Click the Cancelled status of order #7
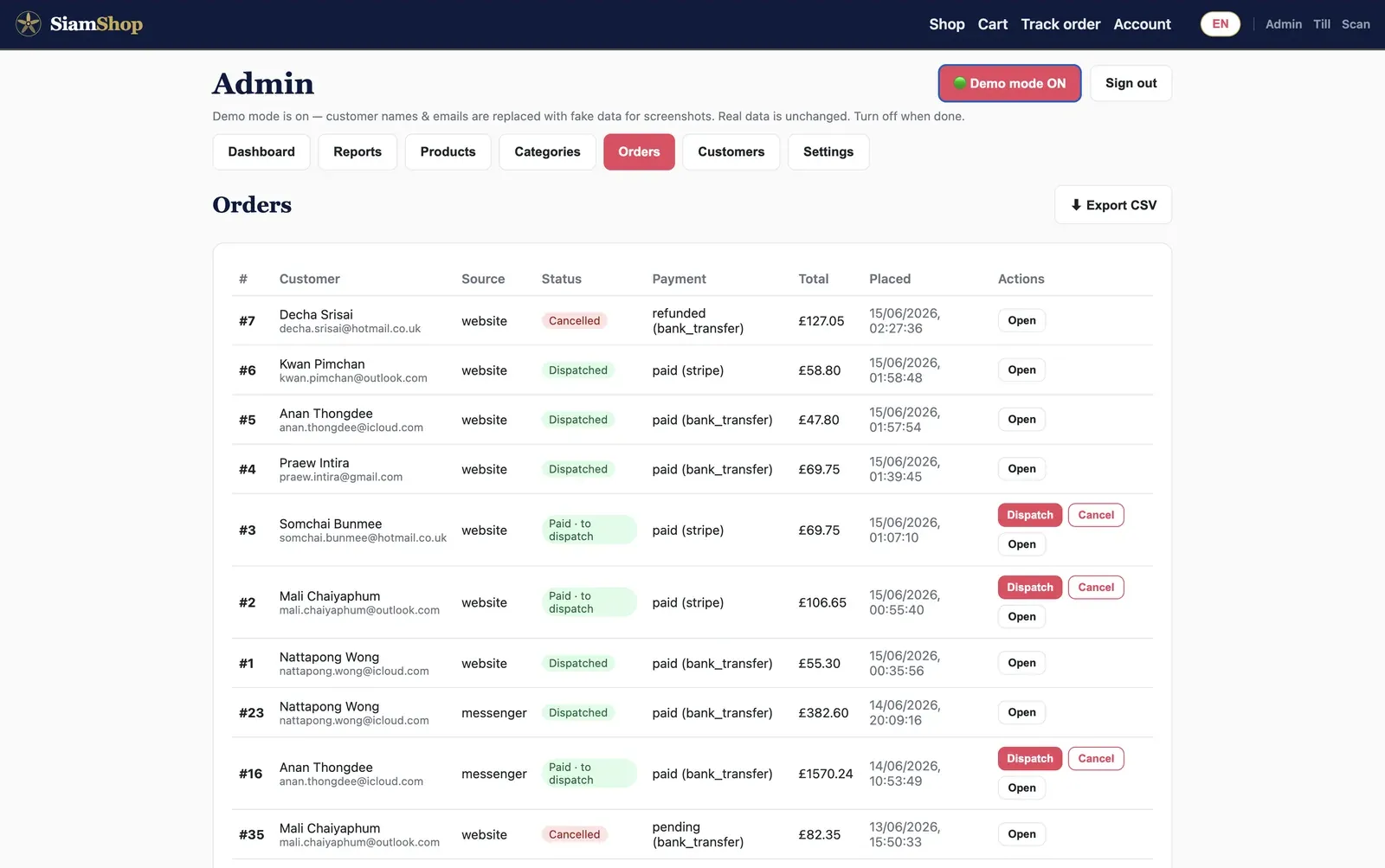This screenshot has height=868, width=1385. click(574, 320)
